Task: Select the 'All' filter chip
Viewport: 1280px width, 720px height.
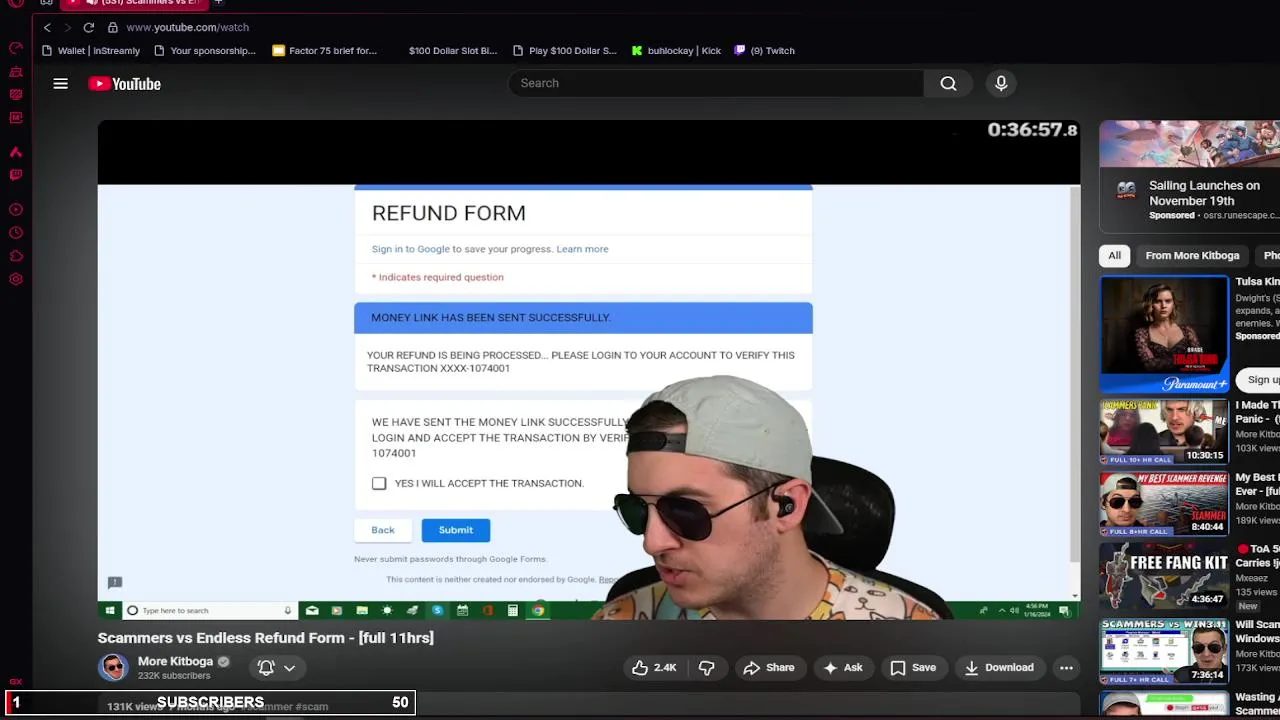Action: click(1114, 255)
